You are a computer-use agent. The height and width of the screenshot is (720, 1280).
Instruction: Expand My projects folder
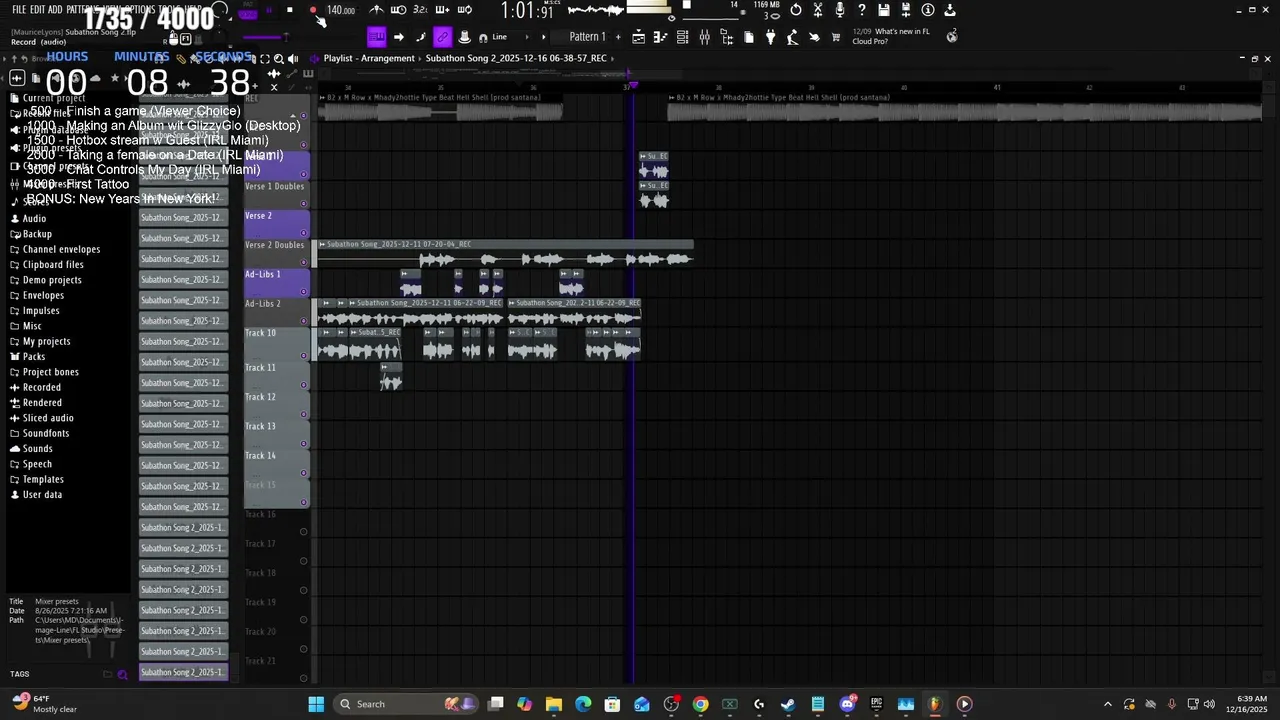(x=46, y=341)
